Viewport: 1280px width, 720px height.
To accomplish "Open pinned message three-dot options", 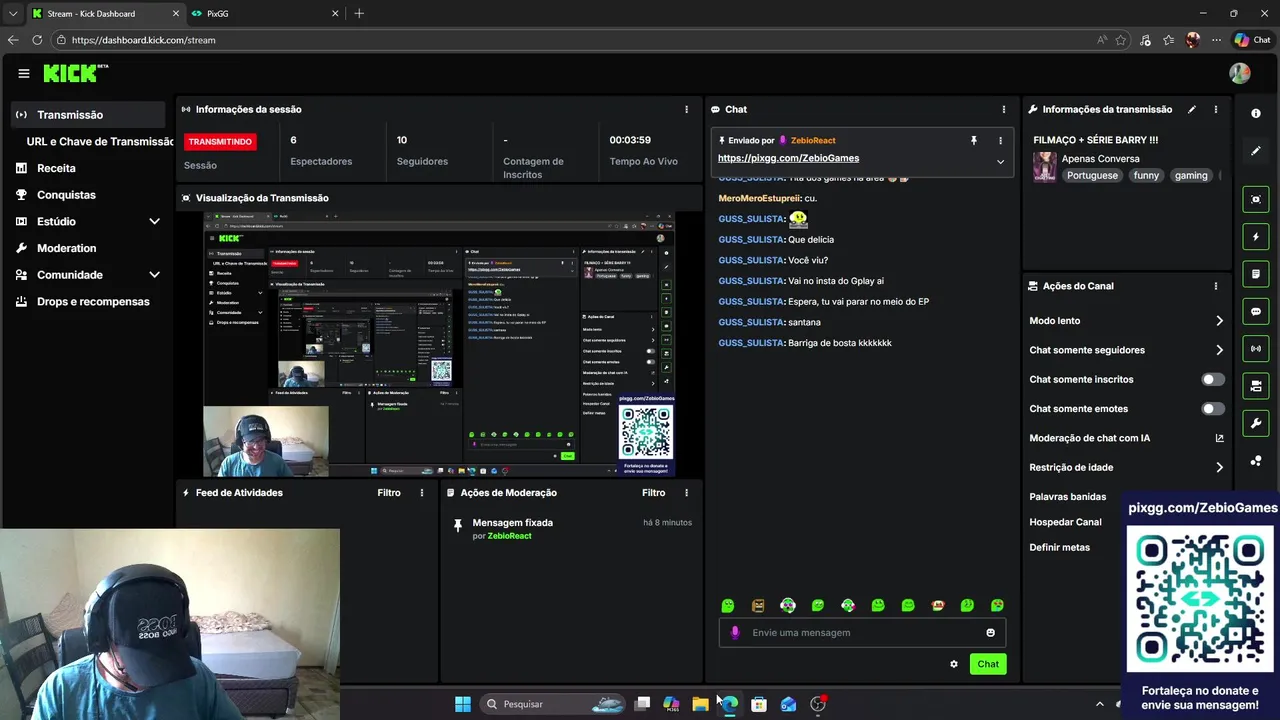I will click(x=1000, y=141).
